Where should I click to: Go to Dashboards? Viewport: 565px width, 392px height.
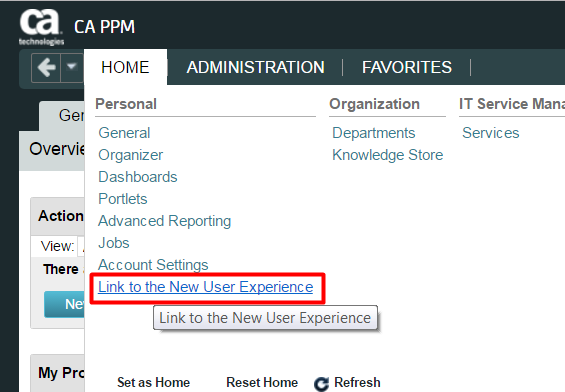(x=138, y=177)
